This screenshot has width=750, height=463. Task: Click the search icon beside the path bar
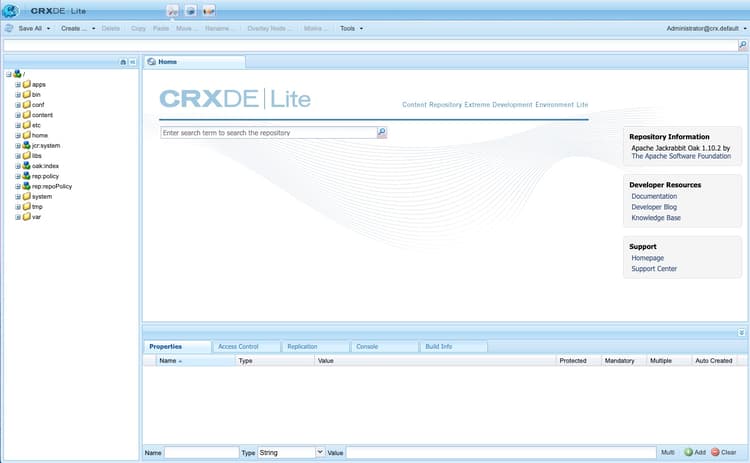(x=742, y=45)
